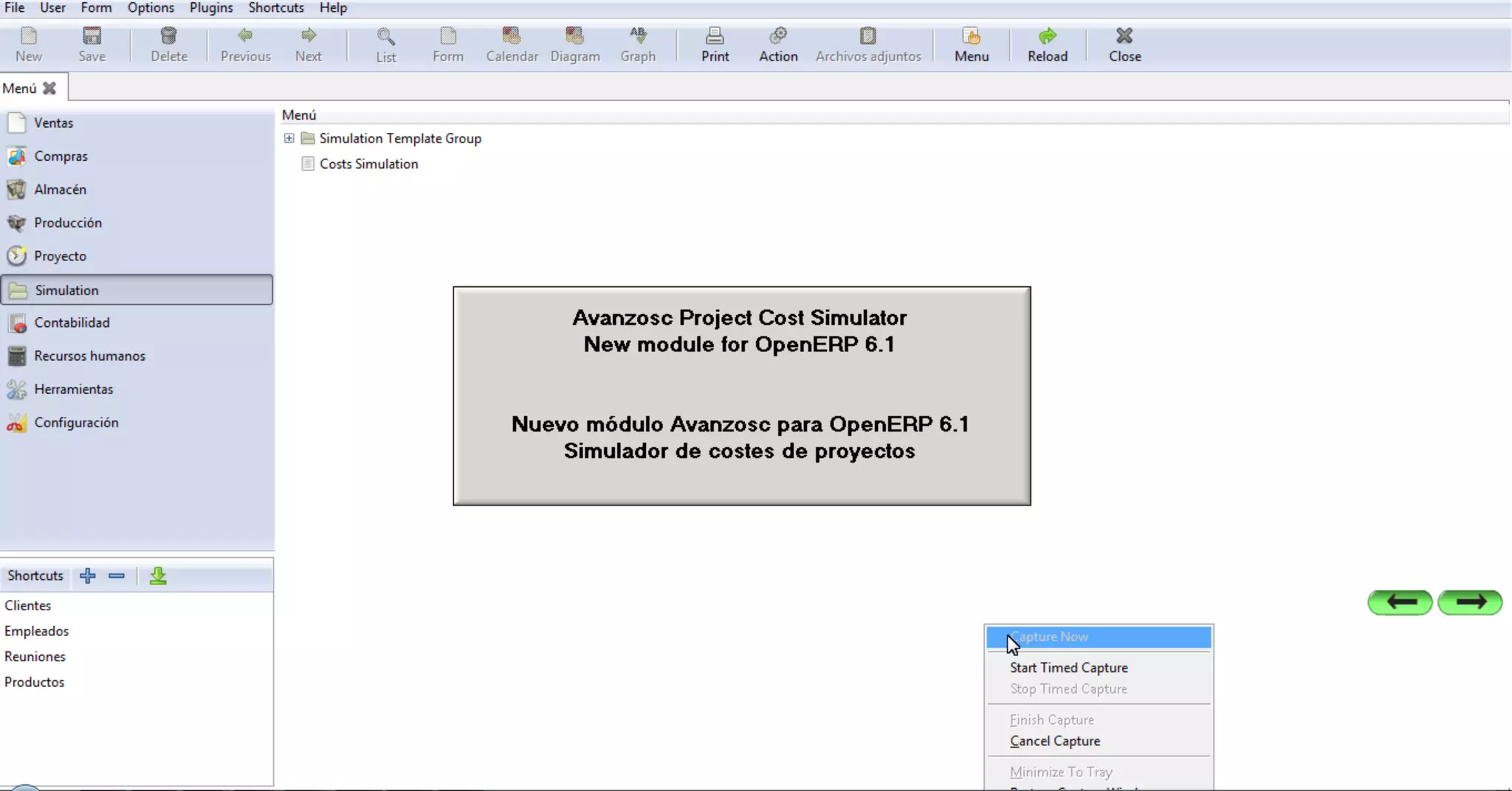Switch to List view
The image size is (1512, 791).
pos(386,44)
